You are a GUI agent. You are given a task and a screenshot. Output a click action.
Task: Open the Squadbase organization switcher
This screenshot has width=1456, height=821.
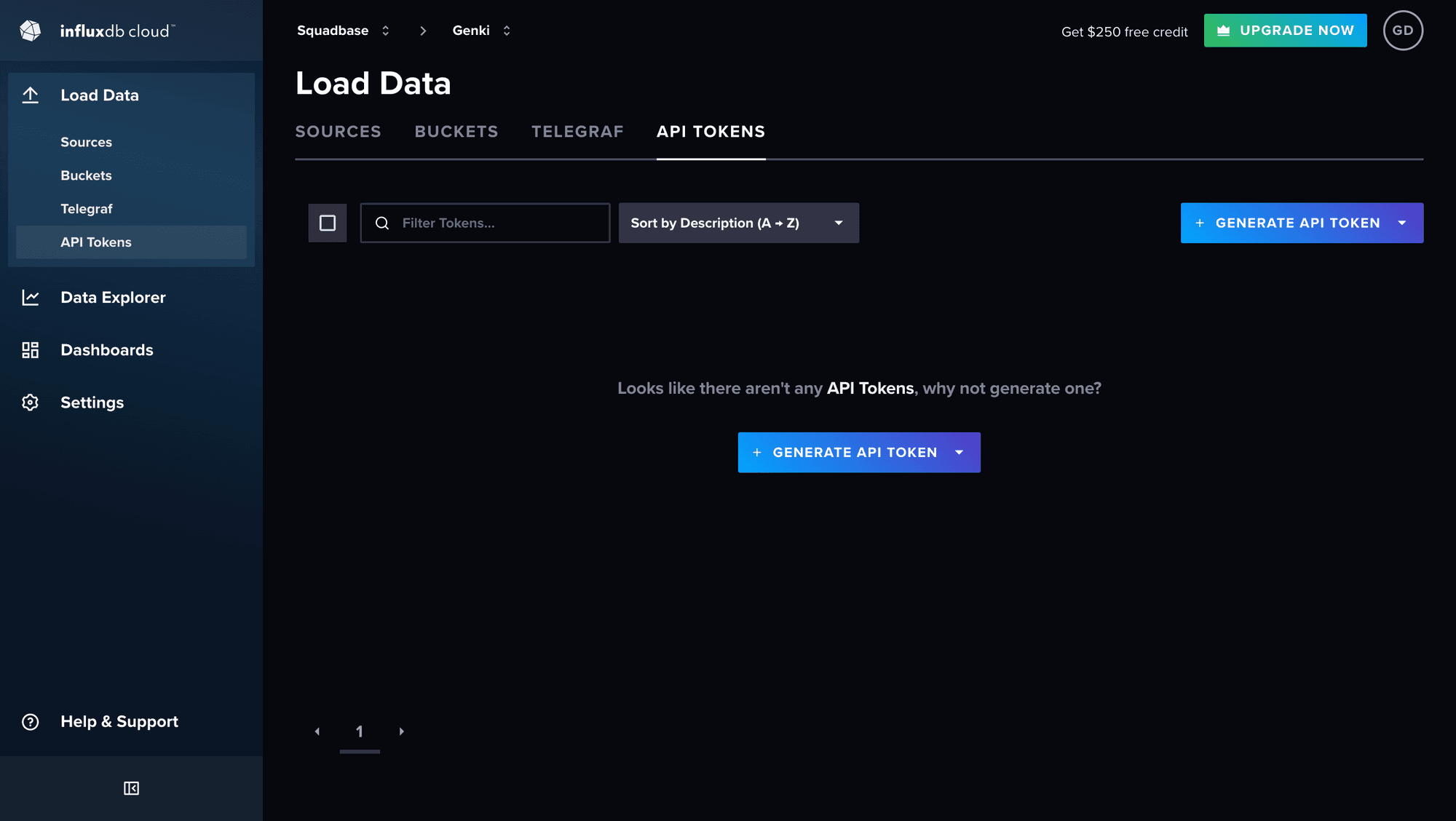(344, 31)
